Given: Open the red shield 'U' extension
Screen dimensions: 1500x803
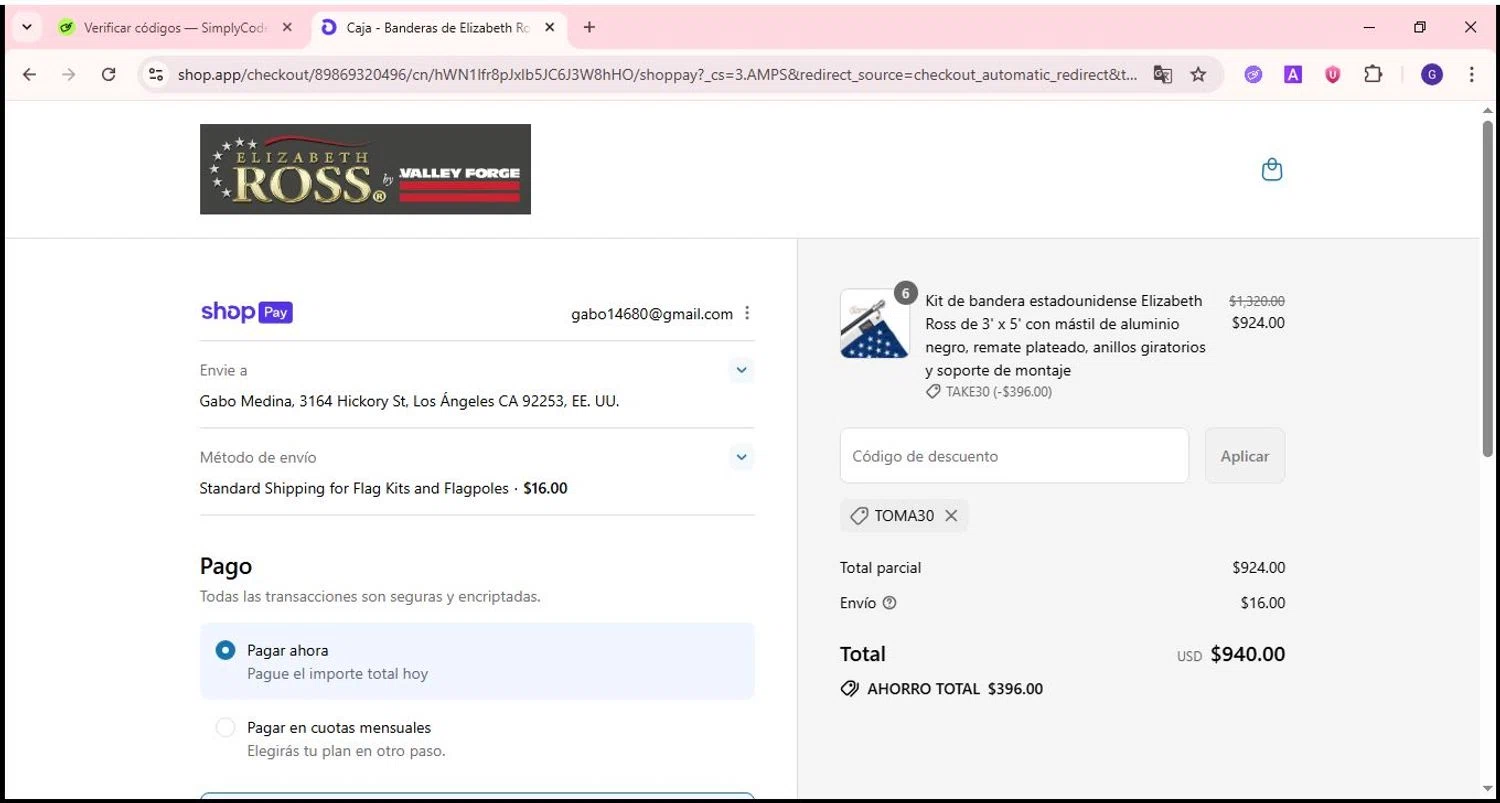Looking at the screenshot, I should (x=1332, y=74).
